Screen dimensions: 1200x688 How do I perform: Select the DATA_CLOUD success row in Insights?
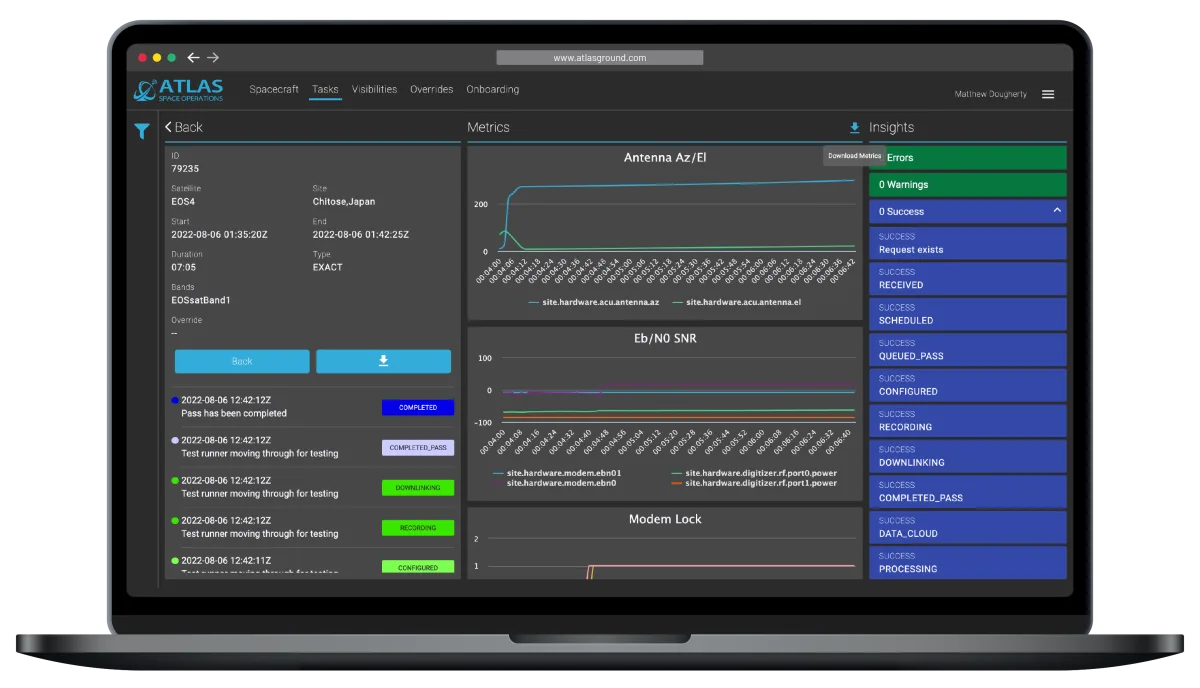(x=967, y=527)
